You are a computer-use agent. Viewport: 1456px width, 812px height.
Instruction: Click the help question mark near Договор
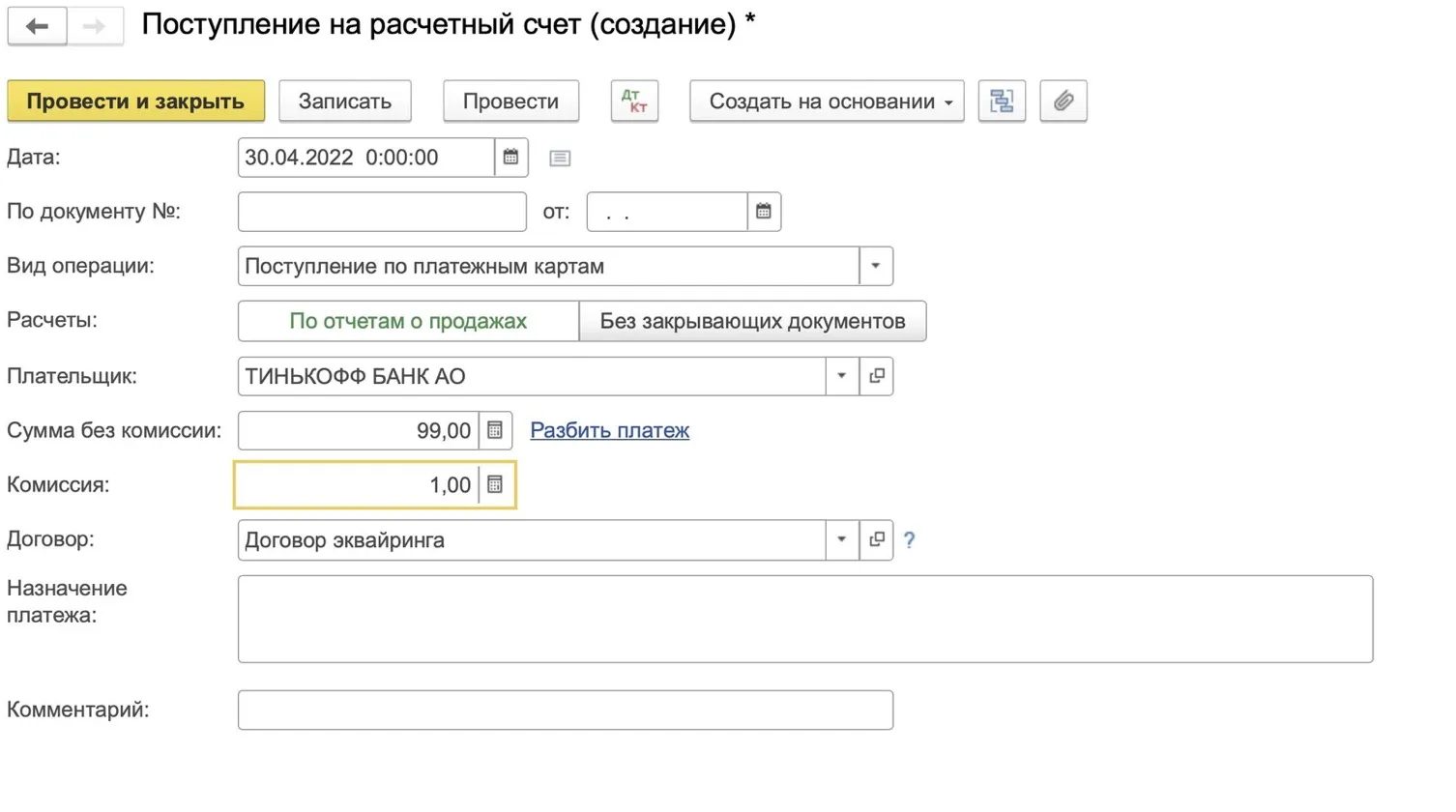909,540
